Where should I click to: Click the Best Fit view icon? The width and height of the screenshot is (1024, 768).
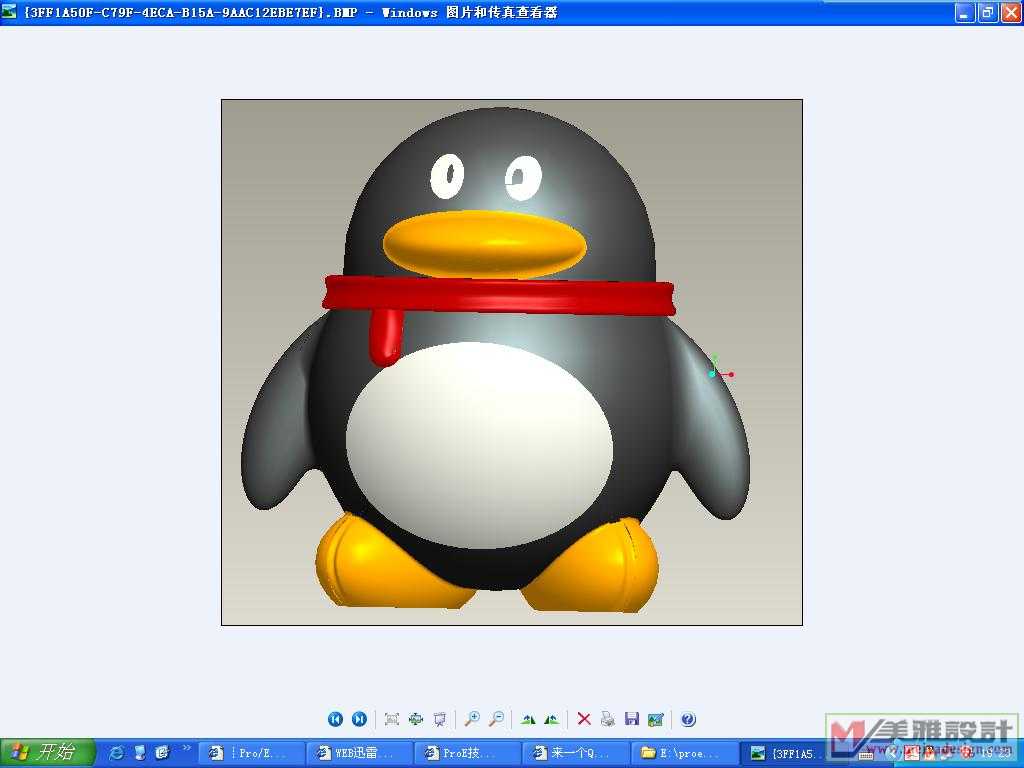coord(392,719)
